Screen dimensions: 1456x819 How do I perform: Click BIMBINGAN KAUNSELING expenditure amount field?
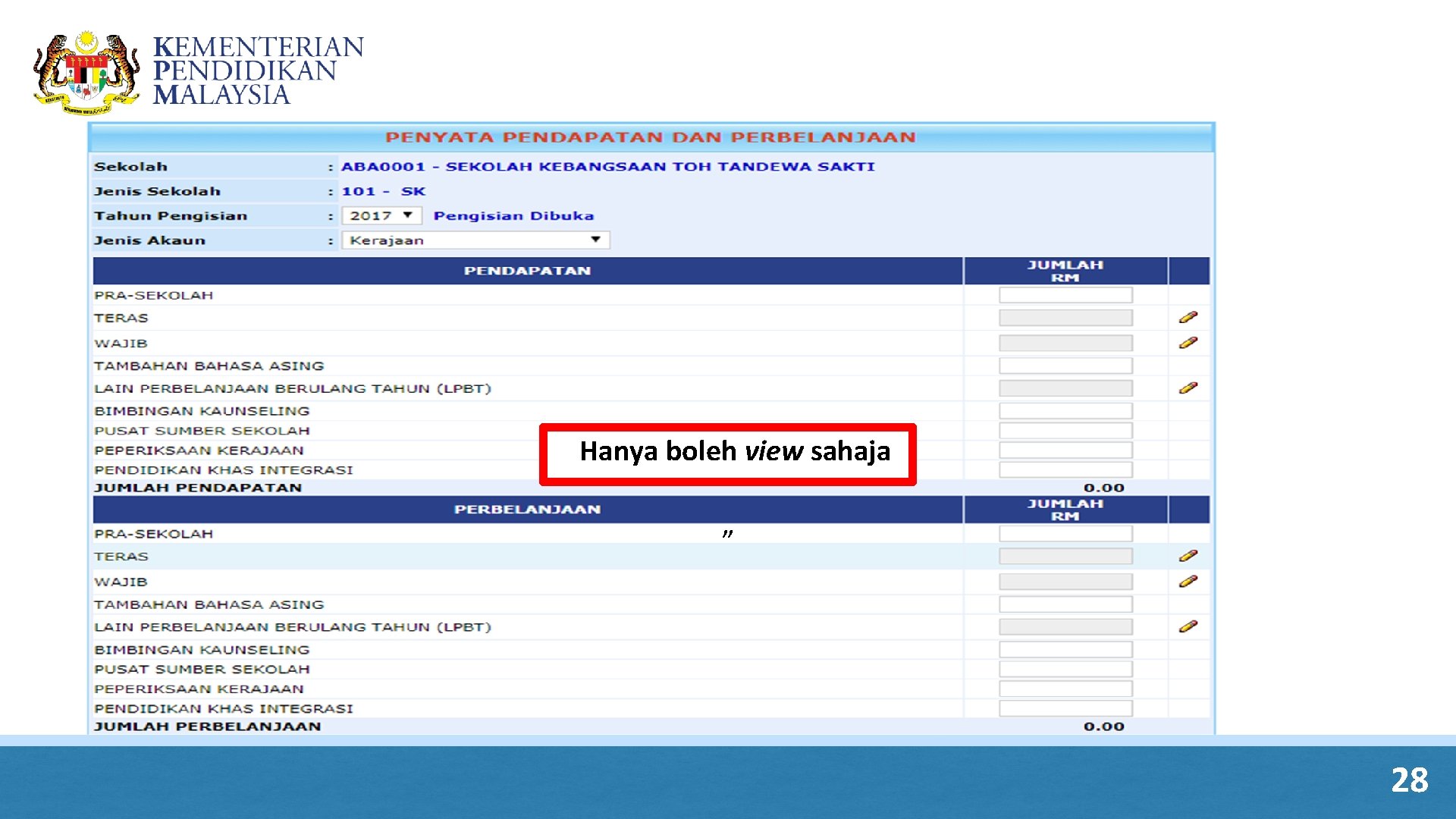(1065, 650)
